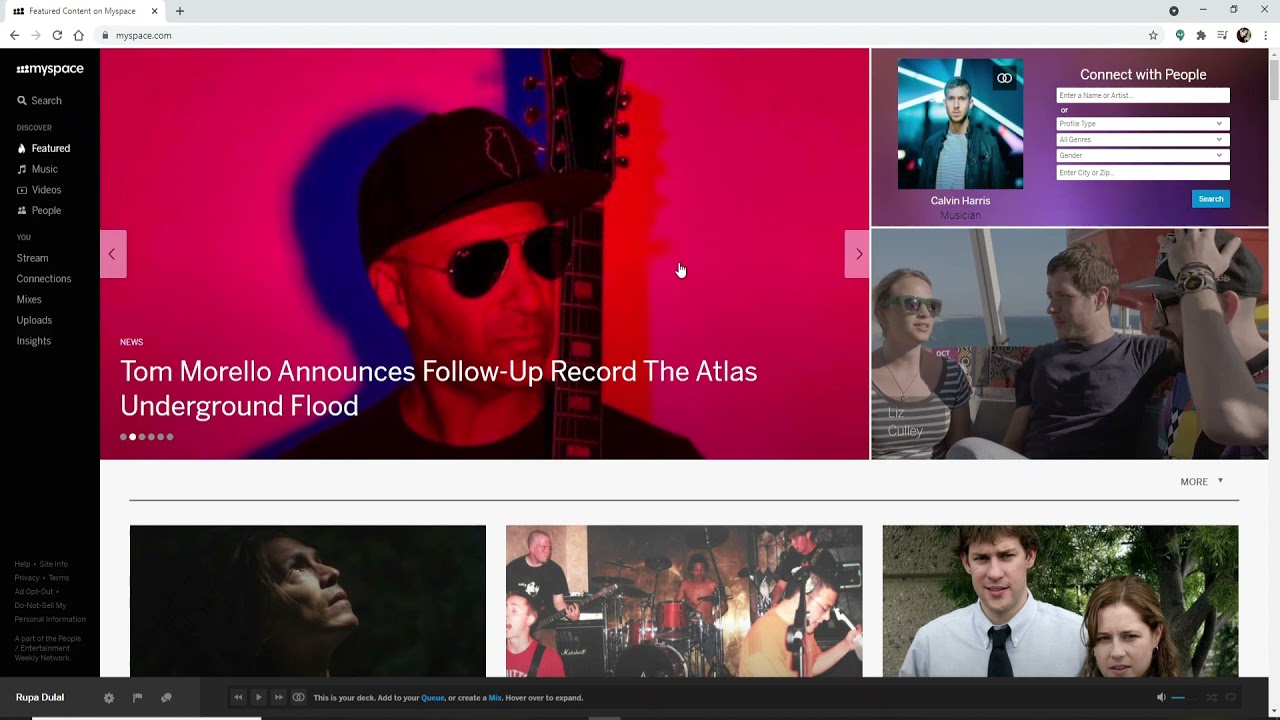
Task: Connect with Calvin Harris icon
Action: click(x=1005, y=78)
